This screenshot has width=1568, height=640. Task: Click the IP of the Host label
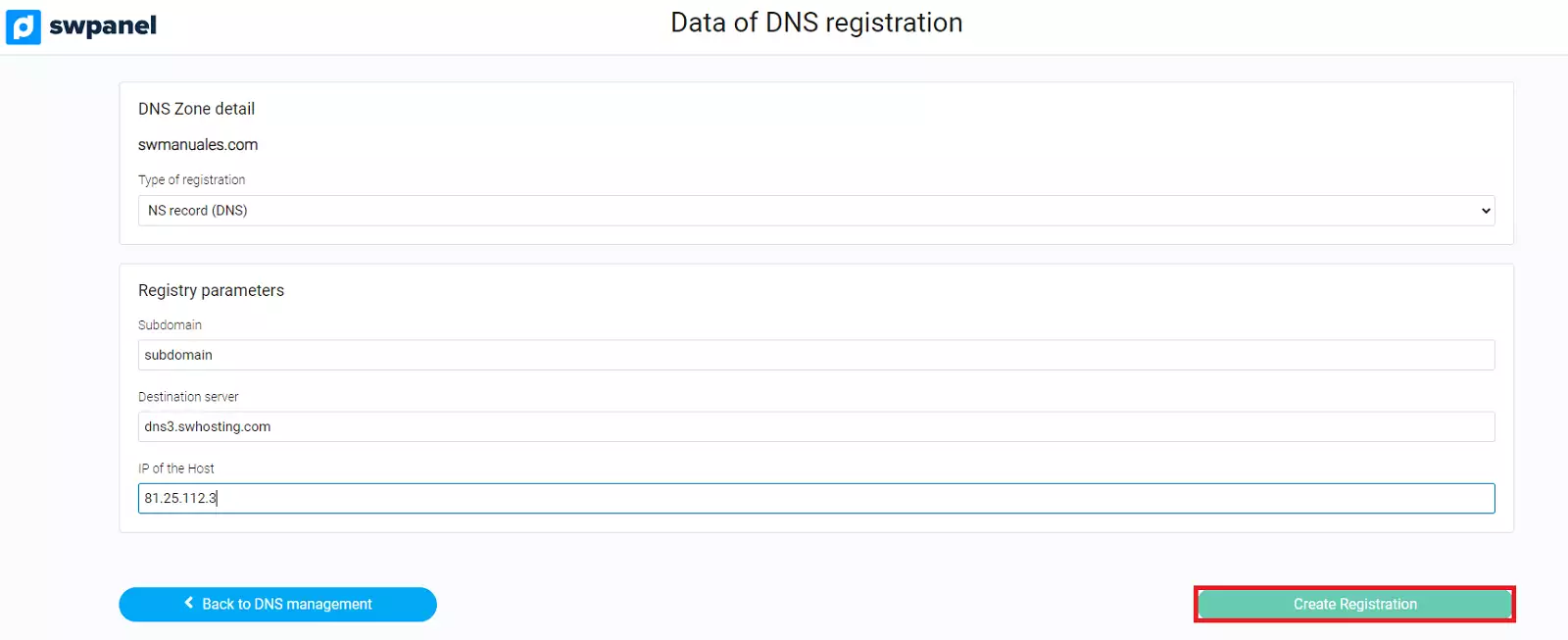176,468
